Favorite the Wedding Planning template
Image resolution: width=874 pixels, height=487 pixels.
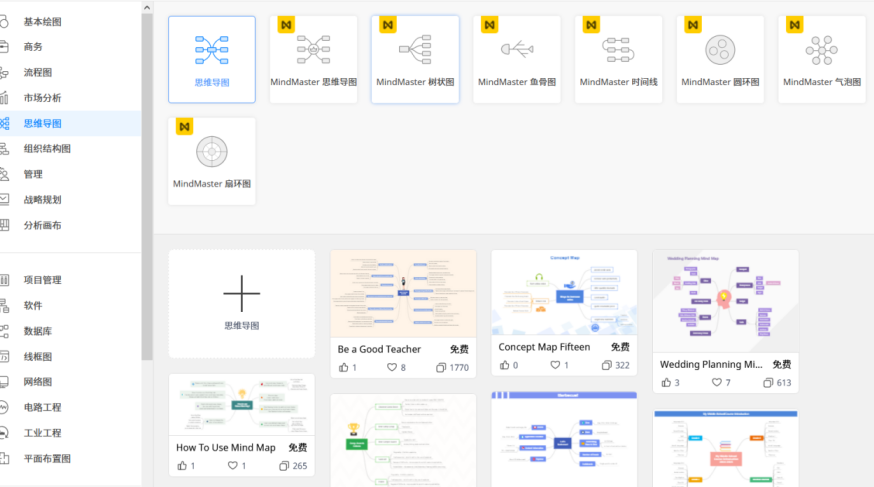pyautogui.click(x=717, y=383)
